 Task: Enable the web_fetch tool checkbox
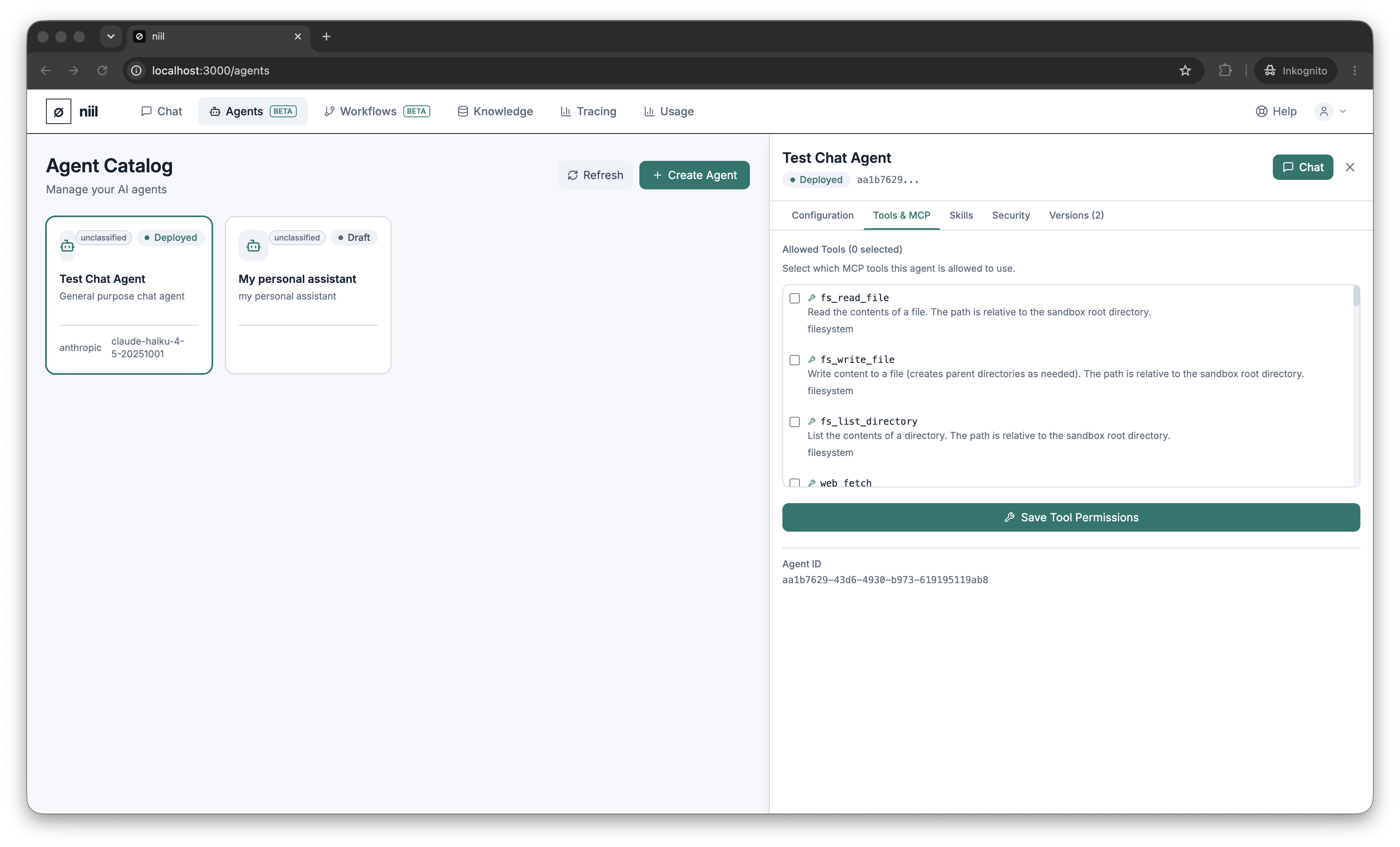point(794,483)
